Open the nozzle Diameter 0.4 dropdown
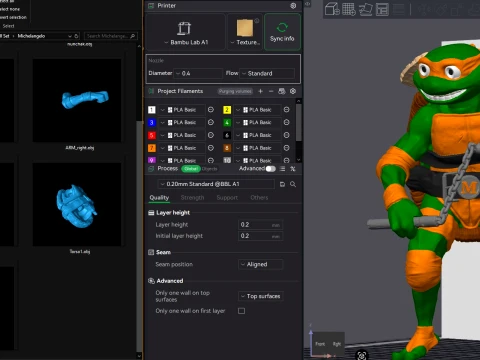Viewport: 480px width, 360px height. pyautogui.click(x=199, y=73)
